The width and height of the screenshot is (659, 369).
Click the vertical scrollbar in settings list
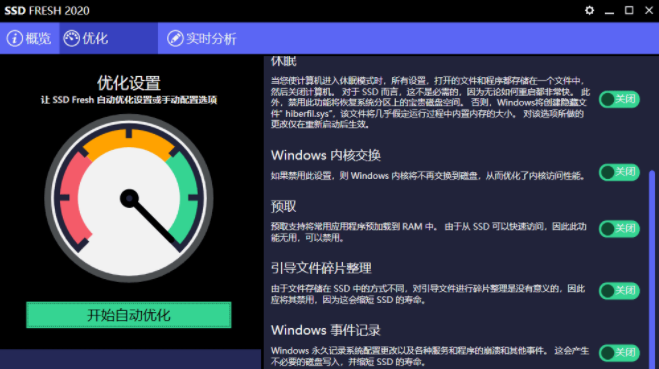[x=652, y=269]
